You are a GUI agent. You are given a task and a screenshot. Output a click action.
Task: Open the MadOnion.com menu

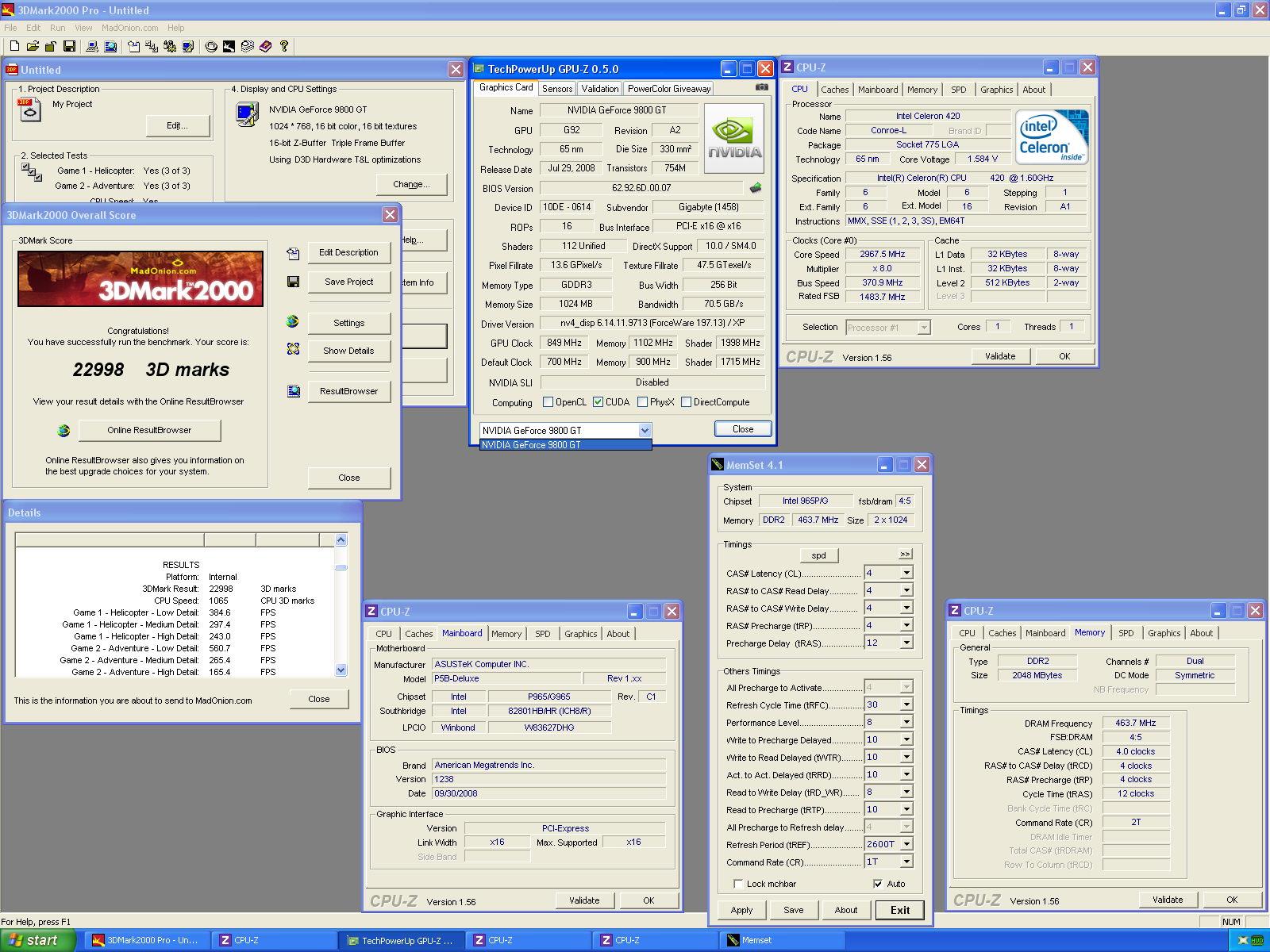[x=130, y=28]
